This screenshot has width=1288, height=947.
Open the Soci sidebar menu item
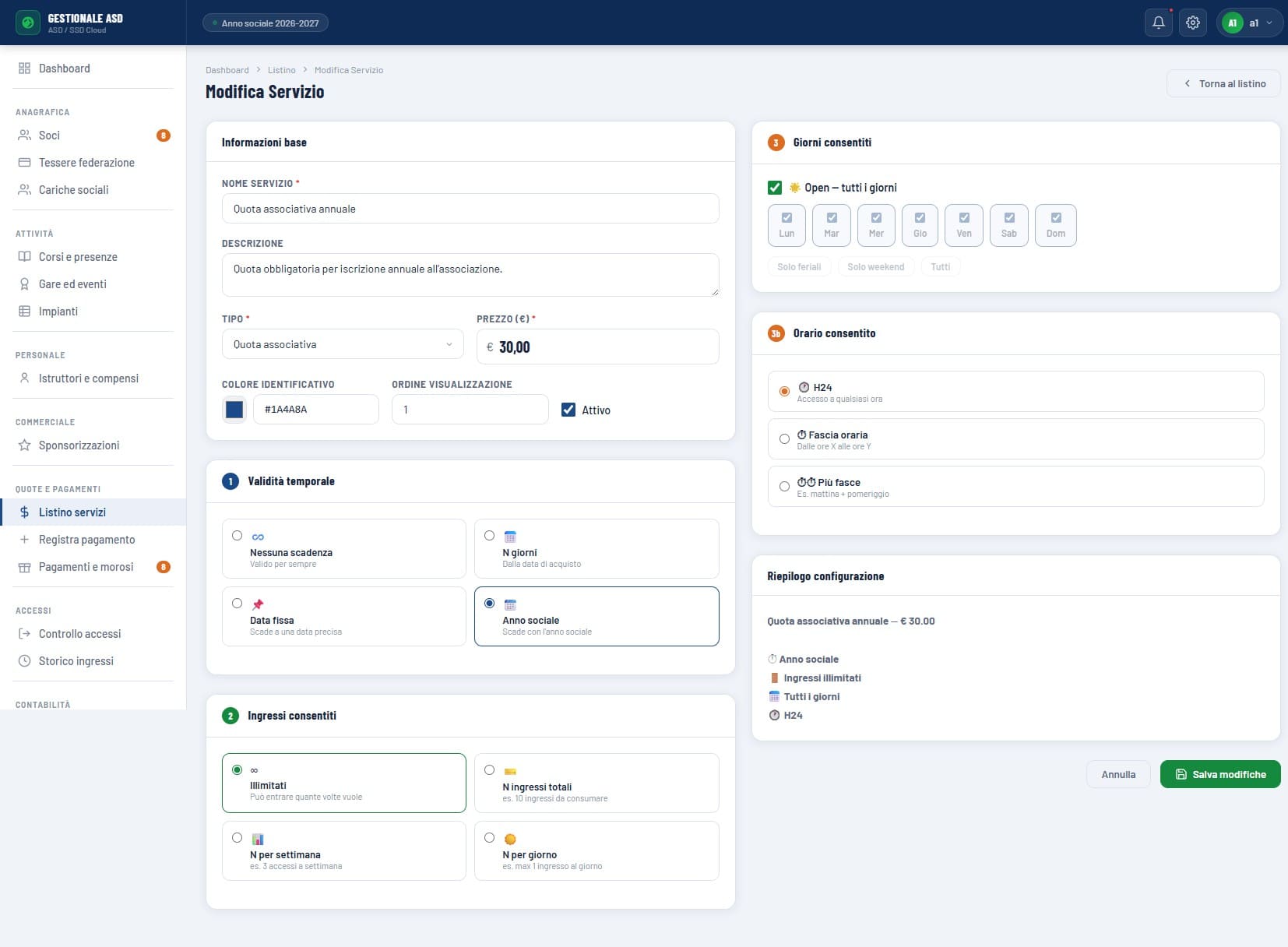93,136
